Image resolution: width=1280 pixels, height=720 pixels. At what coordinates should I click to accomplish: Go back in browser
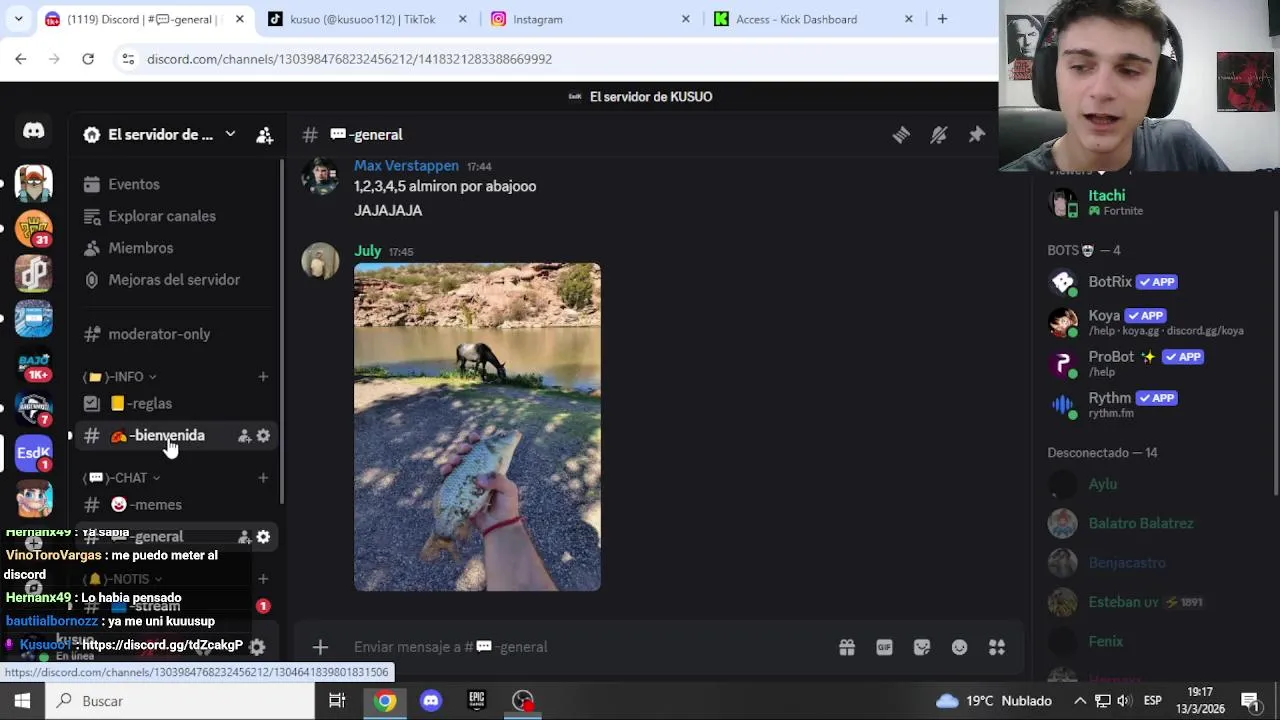[x=21, y=59]
